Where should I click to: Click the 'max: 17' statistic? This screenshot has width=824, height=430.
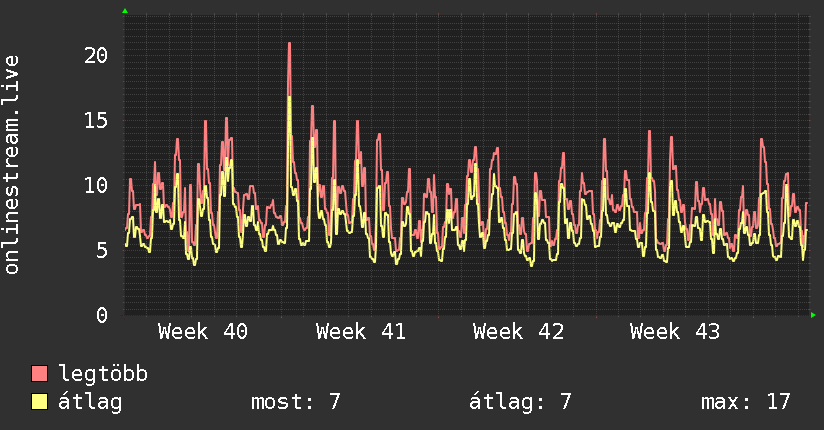click(x=746, y=402)
